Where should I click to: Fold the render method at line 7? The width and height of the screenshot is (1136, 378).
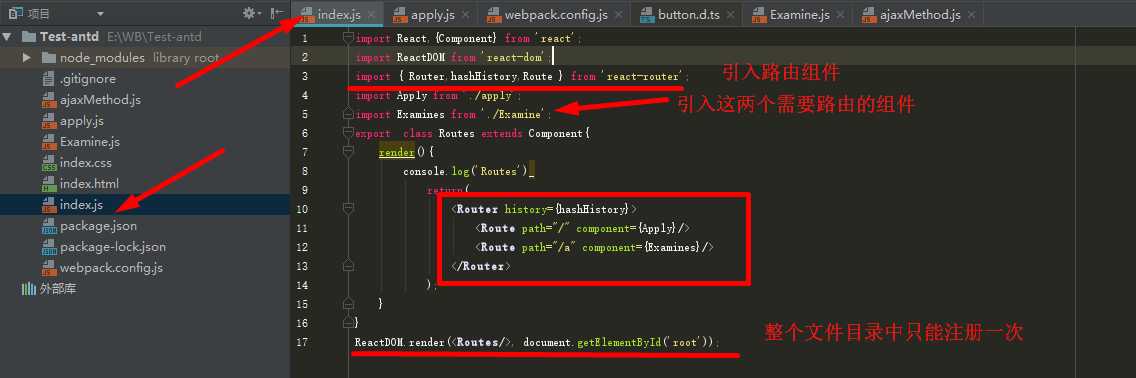pos(348,152)
